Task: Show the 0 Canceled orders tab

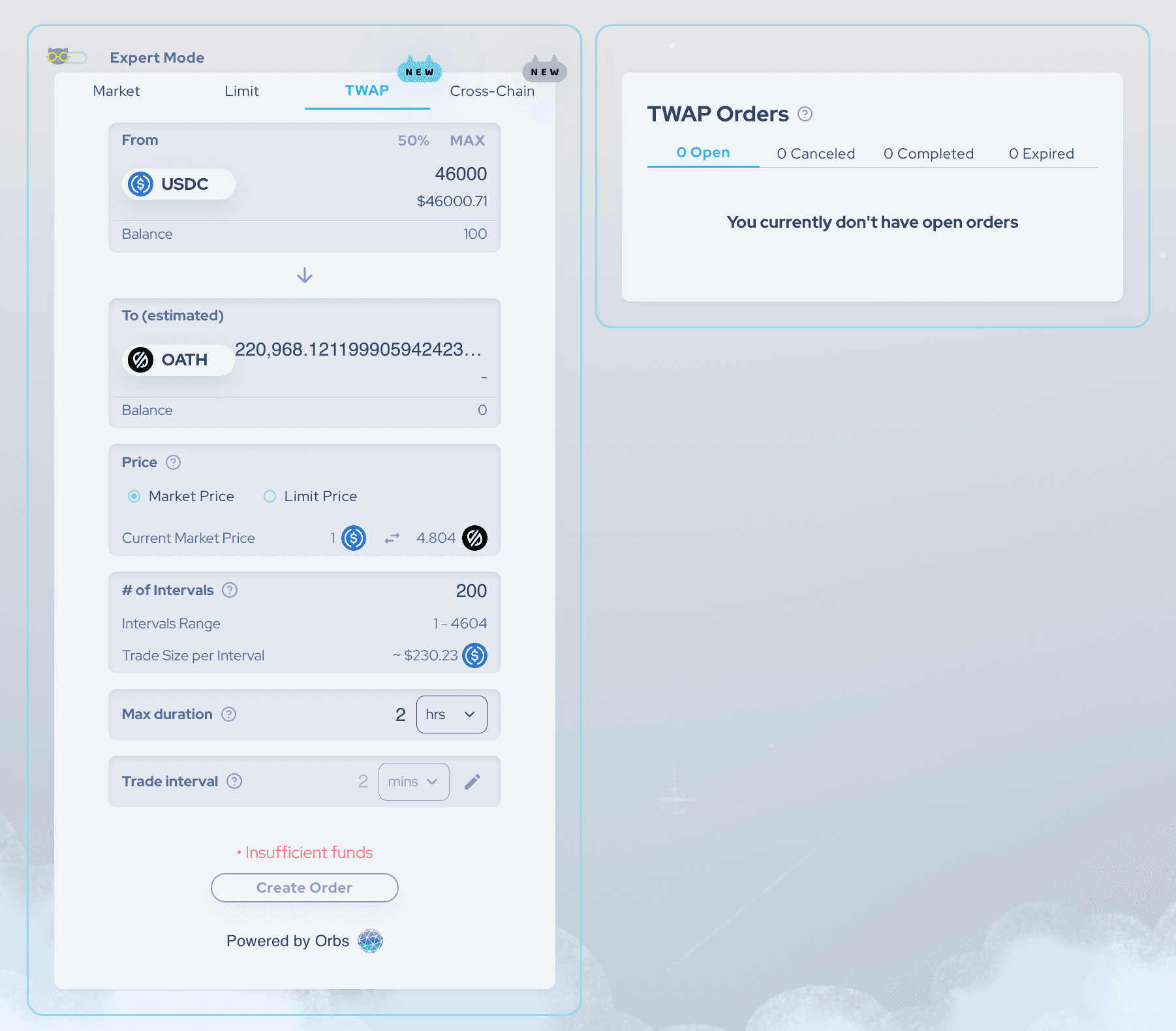Action: [x=816, y=154]
